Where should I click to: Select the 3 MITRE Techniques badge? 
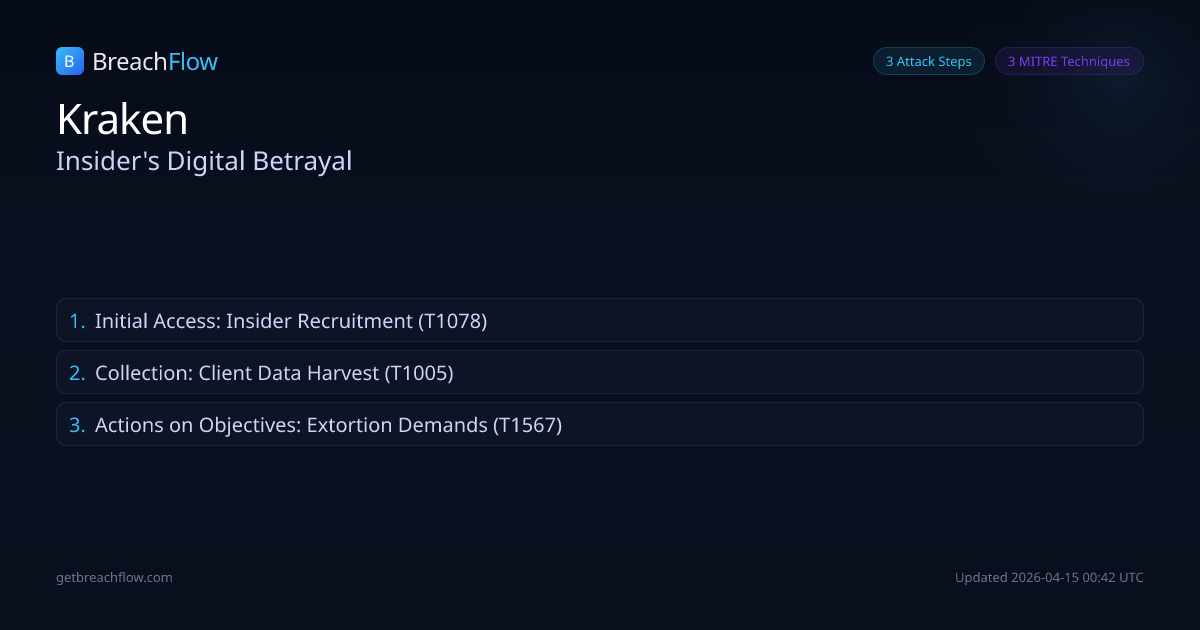click(1068, 61)
